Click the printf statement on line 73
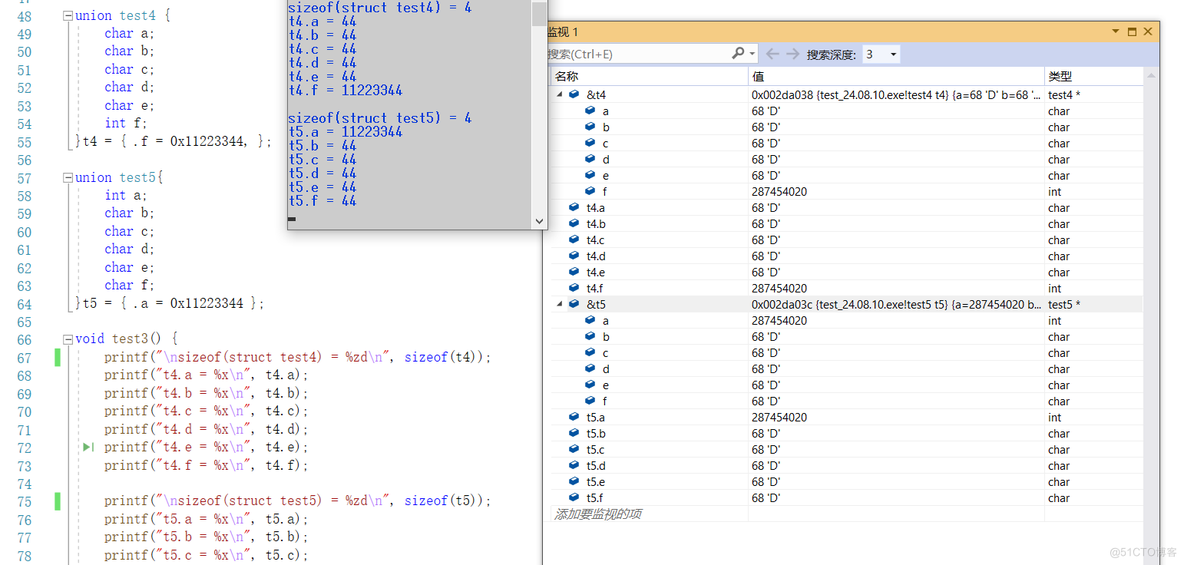Screen dimensions: 1184x565 coord(207,465)
